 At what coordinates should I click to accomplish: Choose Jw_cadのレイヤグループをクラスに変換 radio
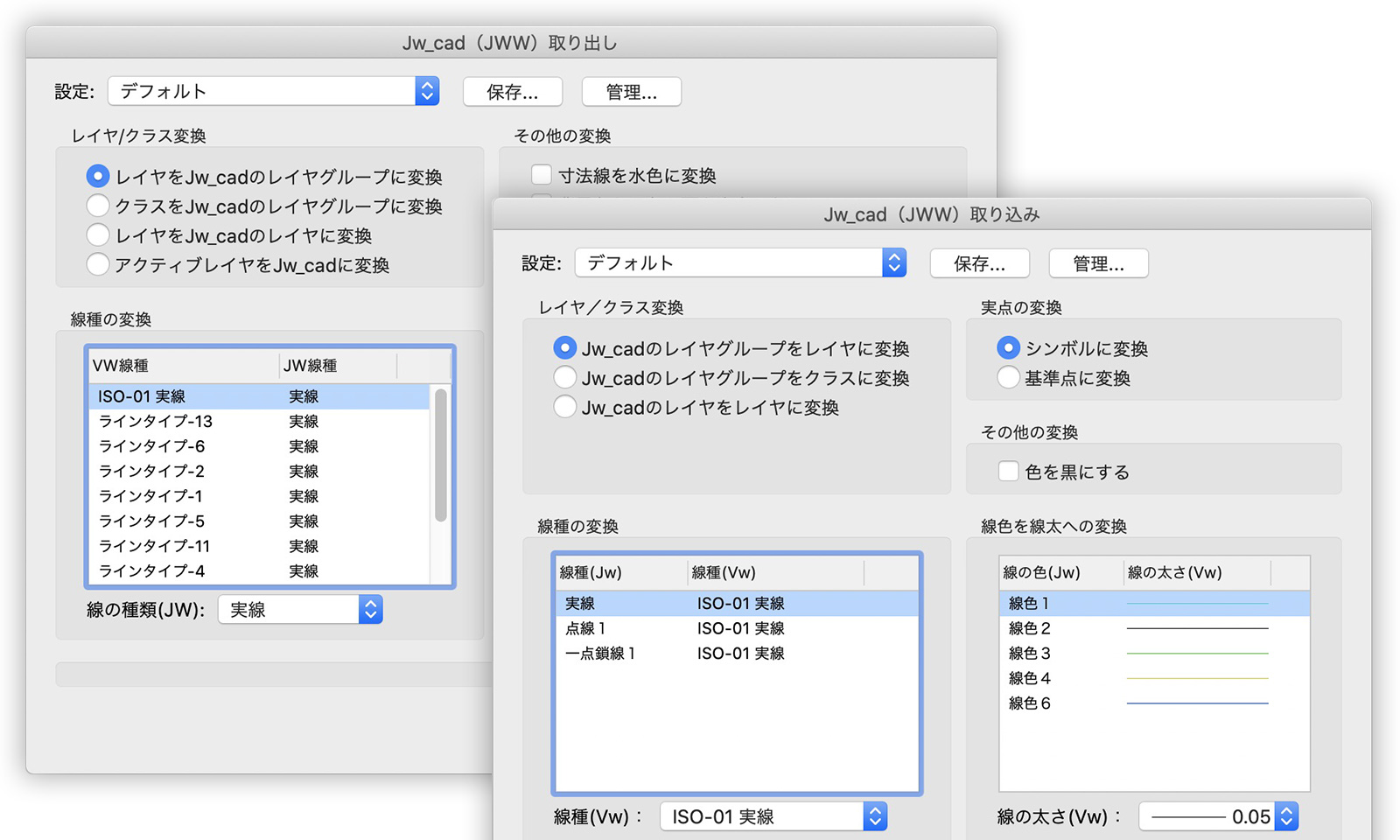565,378
